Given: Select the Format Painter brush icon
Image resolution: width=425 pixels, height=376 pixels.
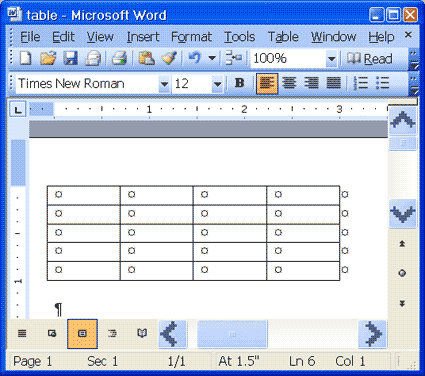Looking at the screenshot, I should coord(169,58).
